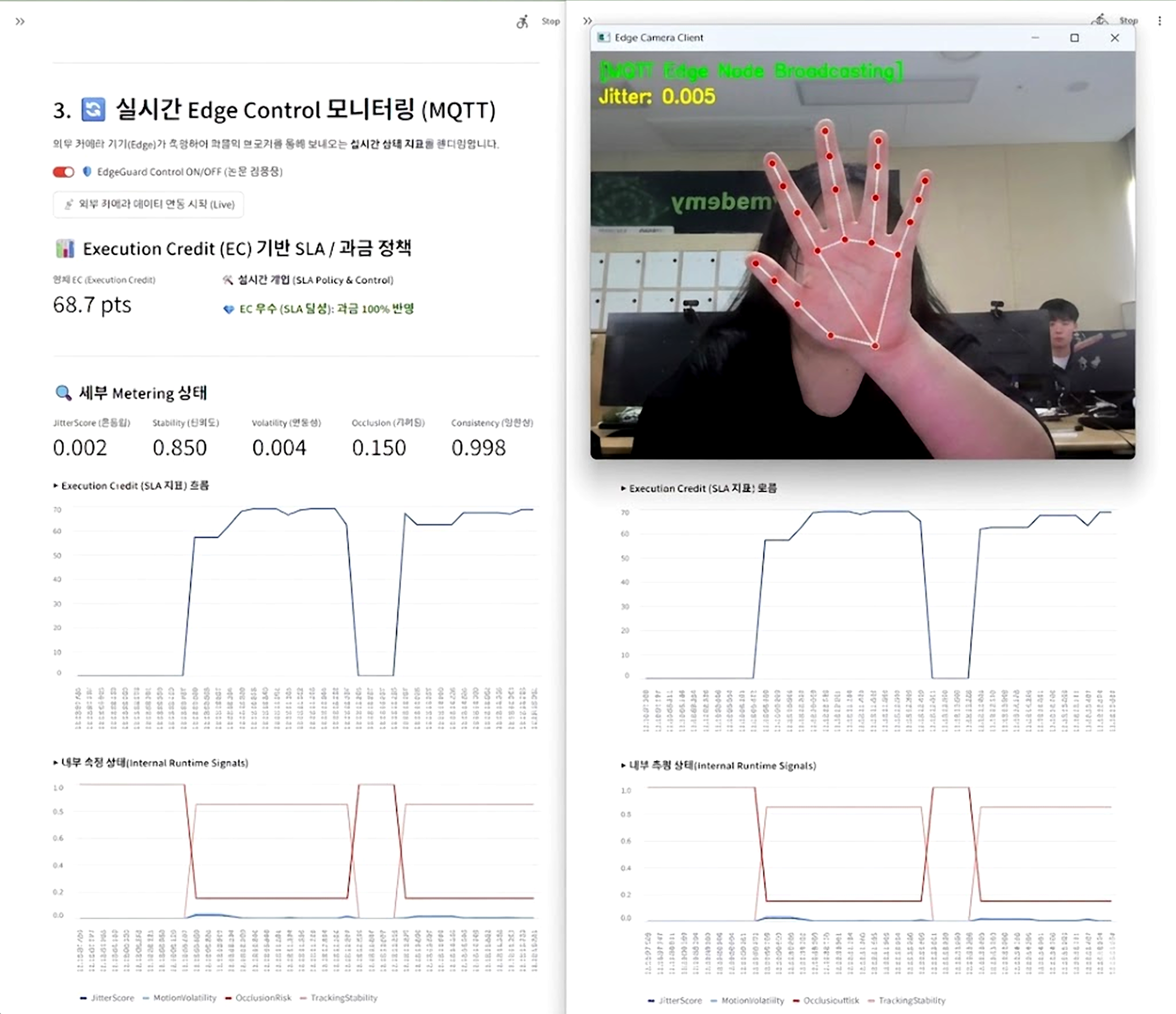The height and width of the screenshot is (1014, 1176).
Task: Toggle OcclusionRisk legend in left chart
Action: coord(258,998)
